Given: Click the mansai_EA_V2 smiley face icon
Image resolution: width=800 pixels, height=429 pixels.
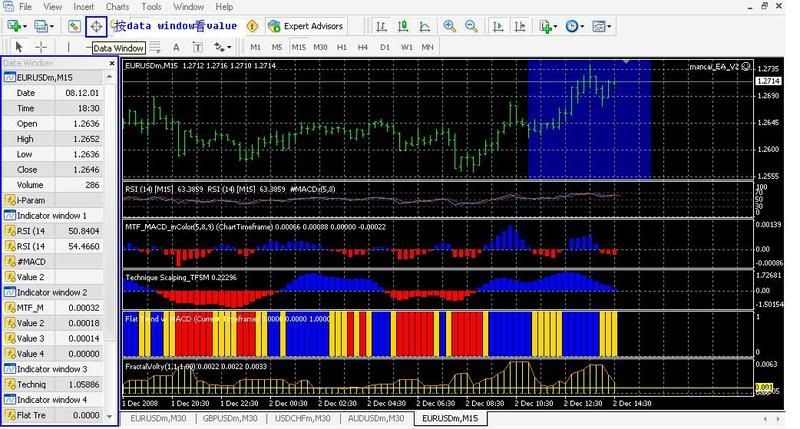Looking at the screenshot, I should click(746, 66).
